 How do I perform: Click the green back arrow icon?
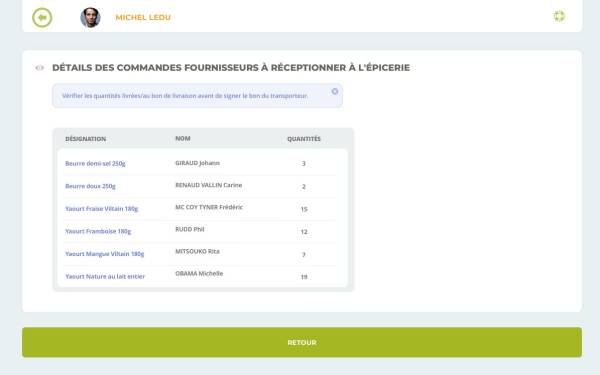(x=42, y=18)
